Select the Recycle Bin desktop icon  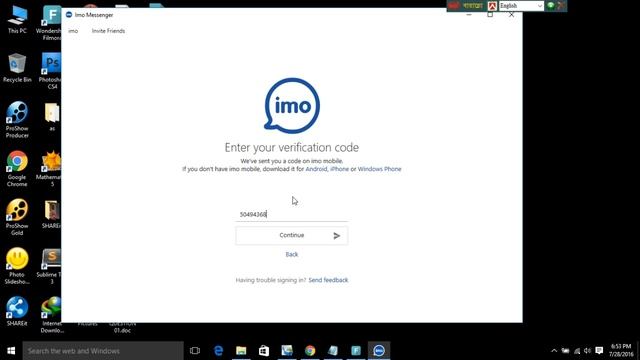[x=17, y=68]
